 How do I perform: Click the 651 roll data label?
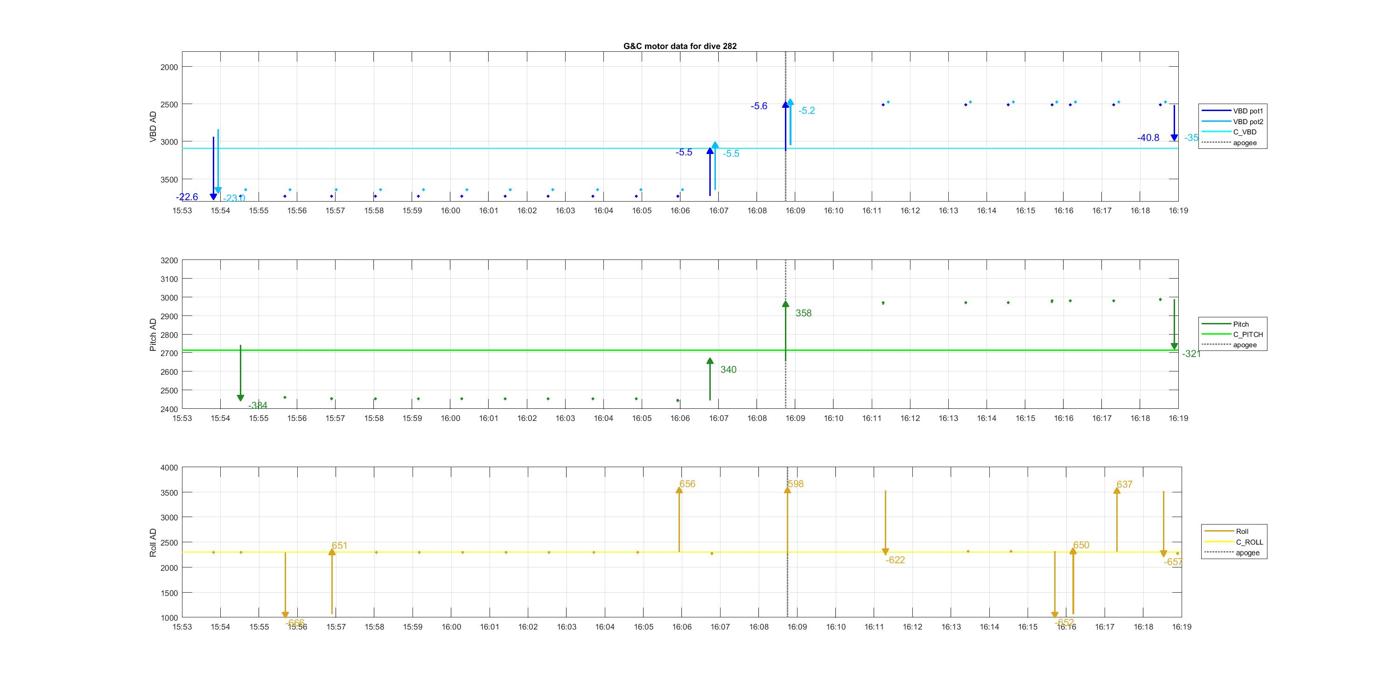(339, 546)
